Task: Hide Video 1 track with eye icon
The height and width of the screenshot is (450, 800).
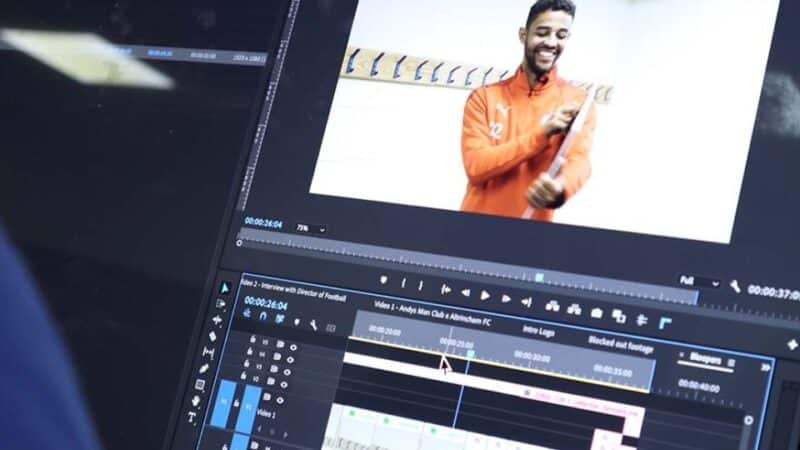Action: pyautogui.click(x=280, y=401)
